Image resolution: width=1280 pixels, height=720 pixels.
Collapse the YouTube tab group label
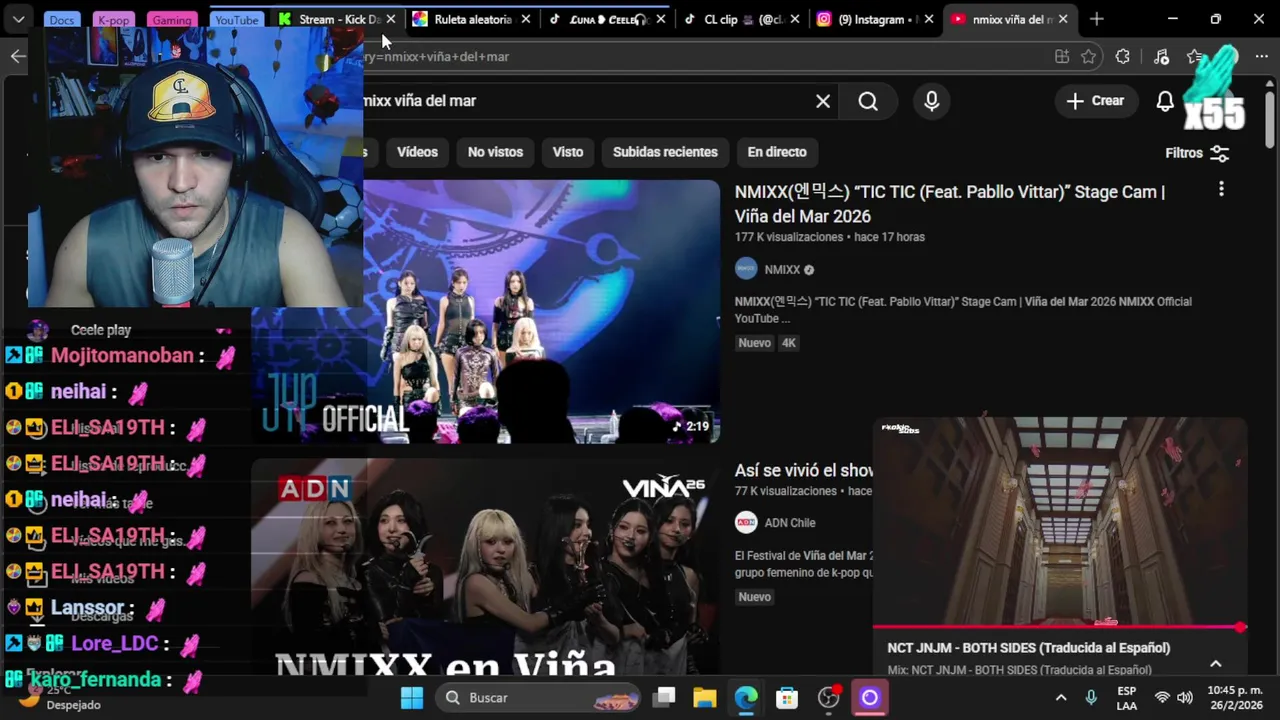(x=237, y=20)
